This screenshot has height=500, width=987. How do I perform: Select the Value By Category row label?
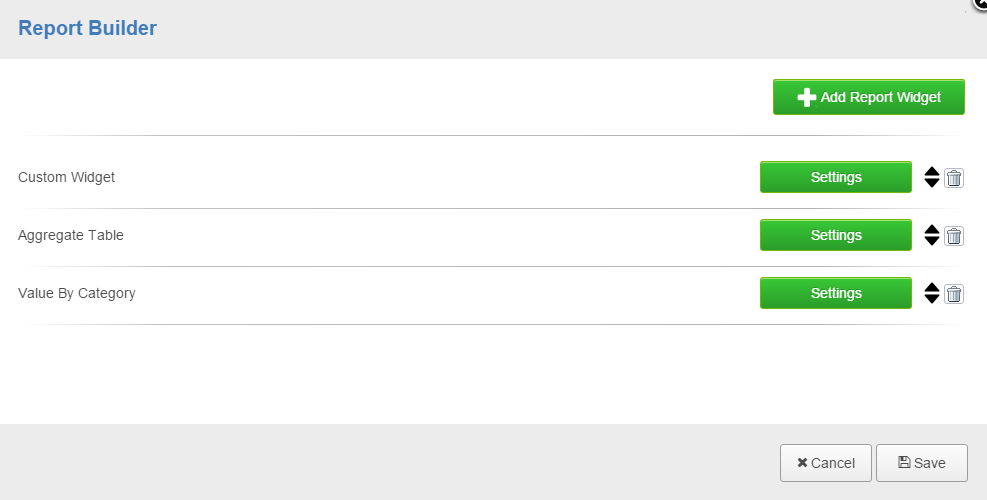(x=77, y=293)
